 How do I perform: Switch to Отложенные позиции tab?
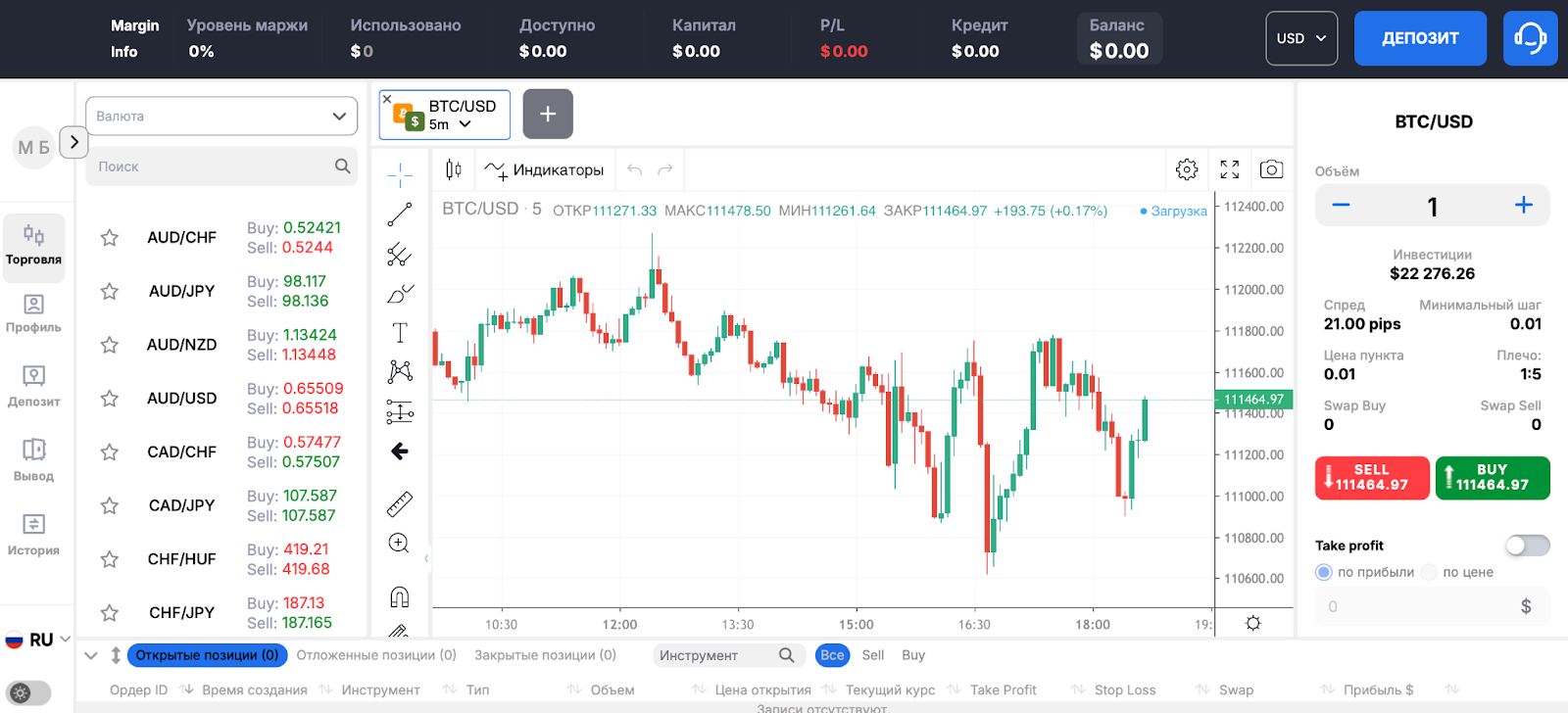(x=376, y=655)
